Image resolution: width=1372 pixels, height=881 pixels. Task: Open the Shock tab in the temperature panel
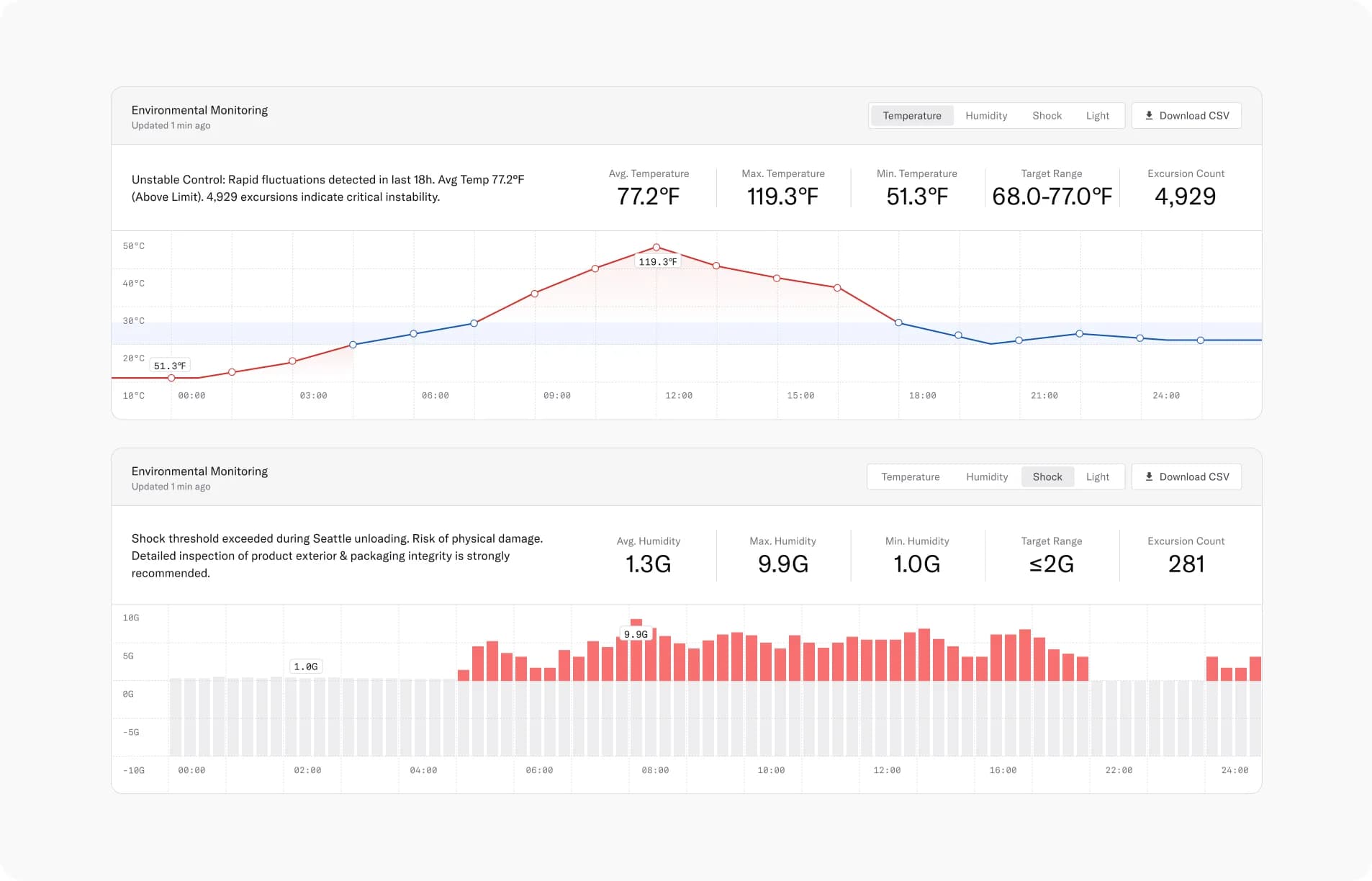click(x=1047, y=116)
